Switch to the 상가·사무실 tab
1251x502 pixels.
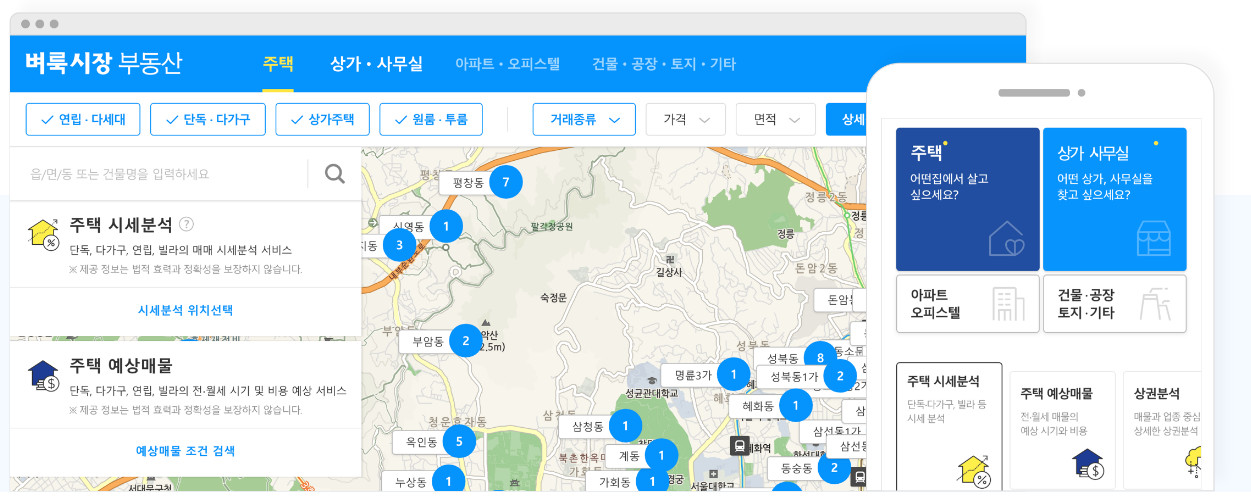(x=376, y=64)
